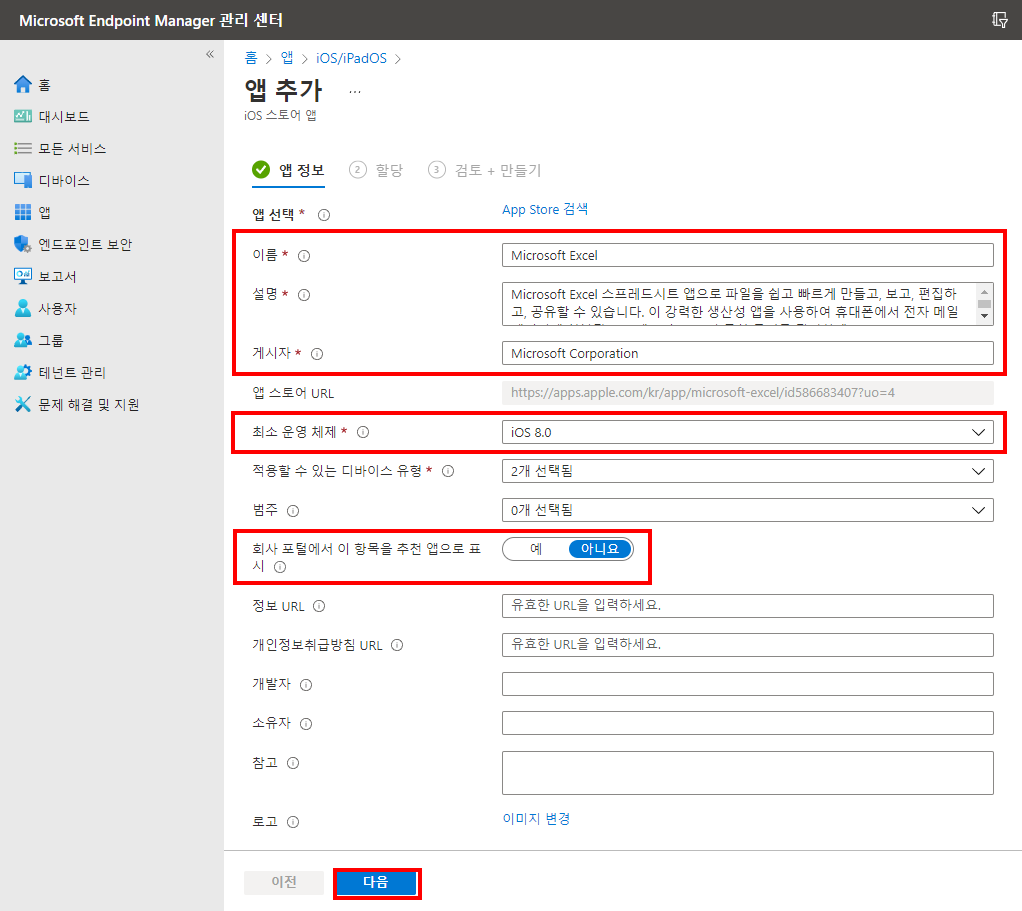Collapse the sidebar with the double chevron
This screenshot has height=911, width=1022.
point(210,54)
